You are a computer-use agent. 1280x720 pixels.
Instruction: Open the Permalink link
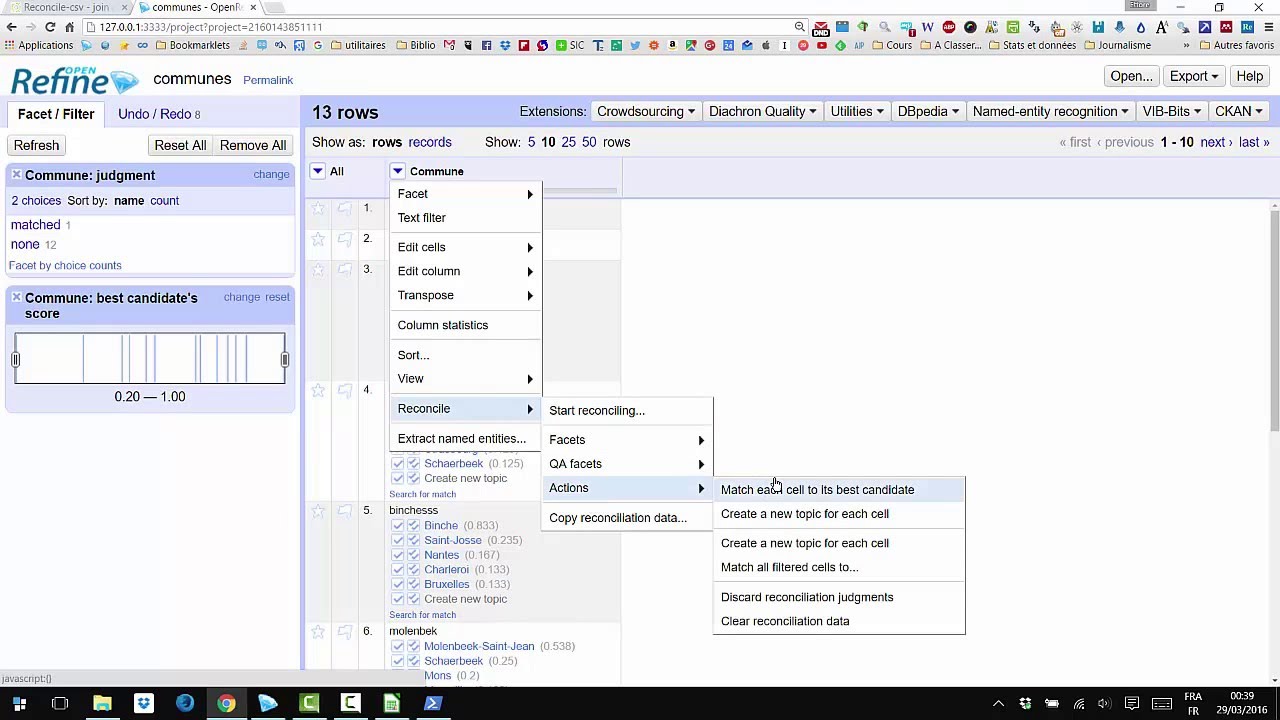tap(268, 80)
